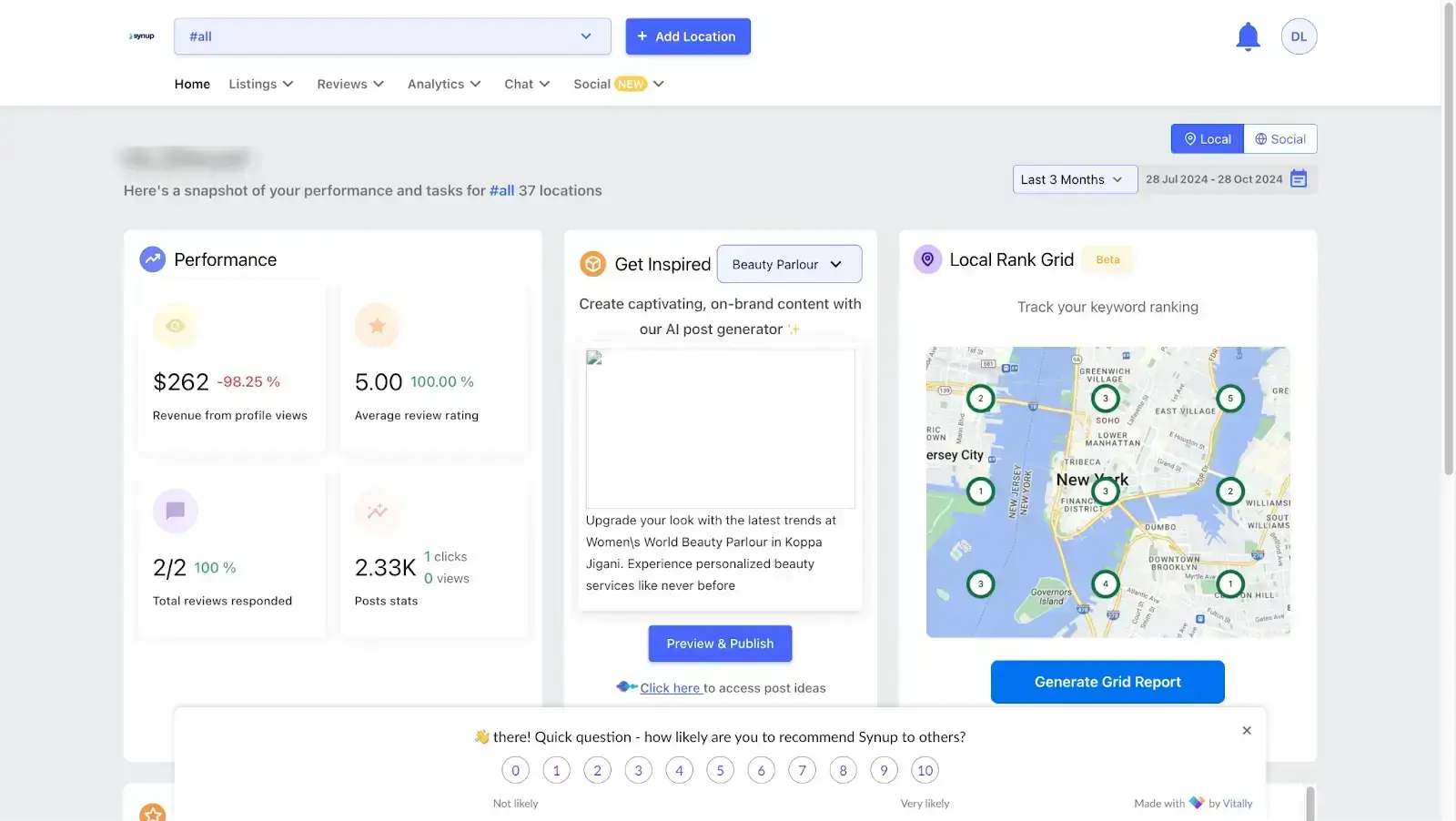This screenshot has height=821, width=1456.
Task: Expand the Reviews menu
Action: 350,84
